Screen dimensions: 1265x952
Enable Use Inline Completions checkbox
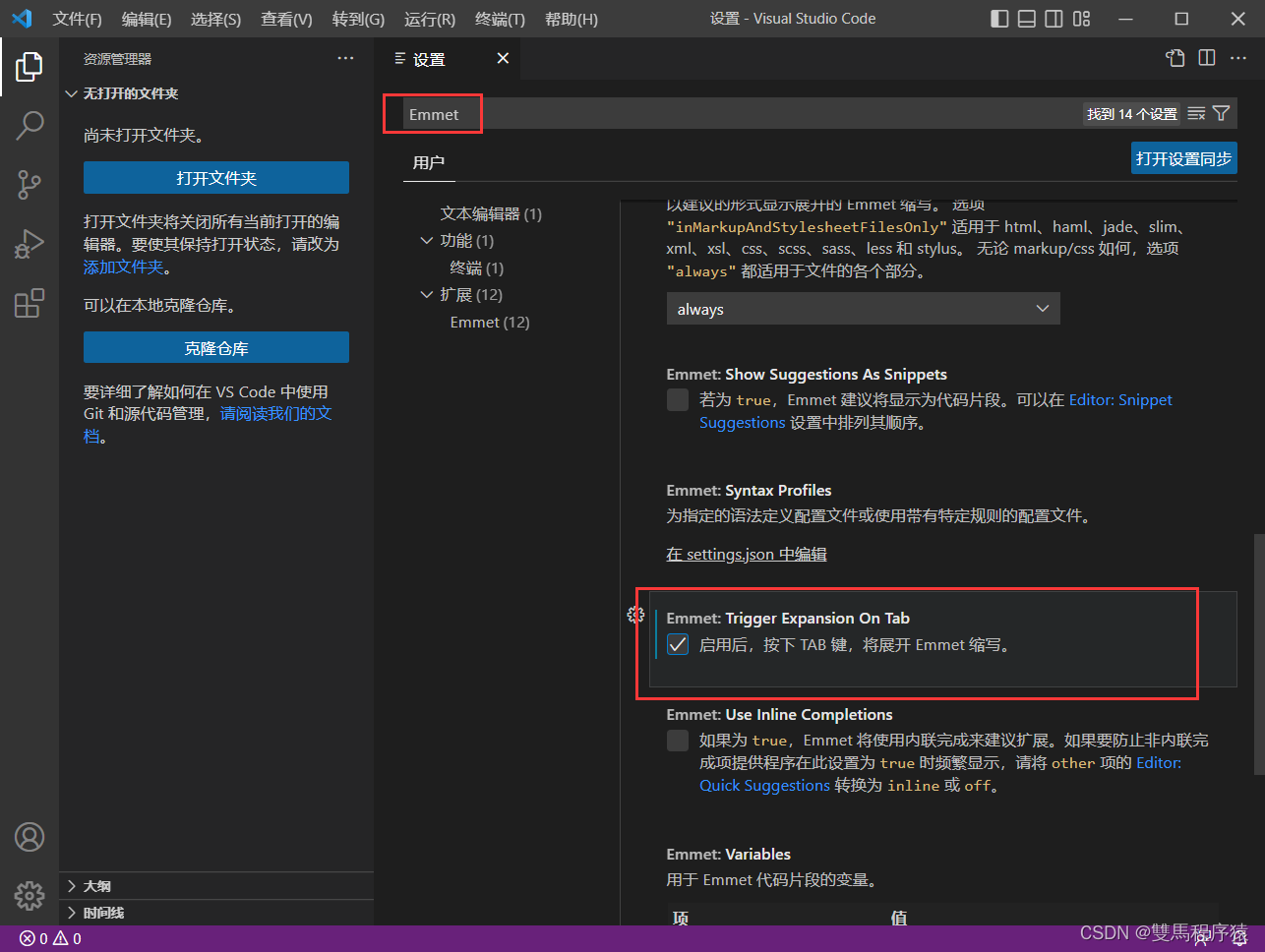tap(678, 740)
